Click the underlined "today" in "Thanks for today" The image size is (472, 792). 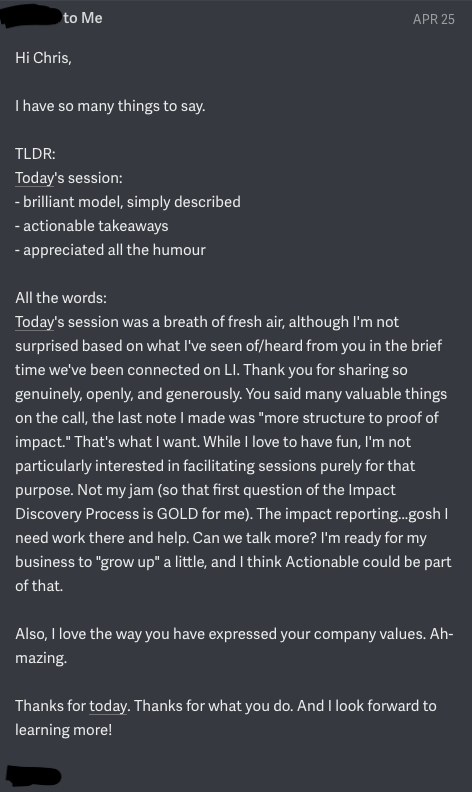(108, 706)
